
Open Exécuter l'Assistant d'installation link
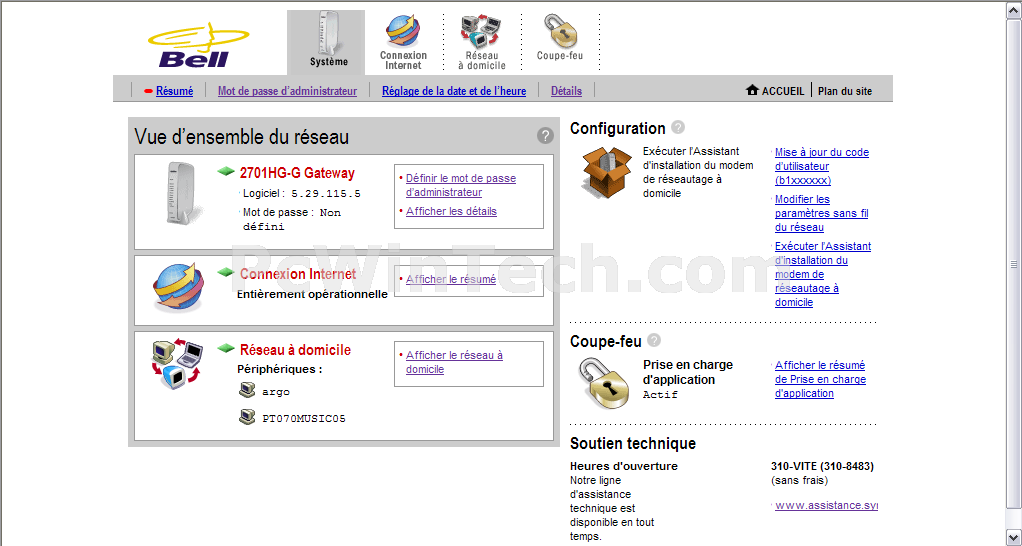coord(823,274)
